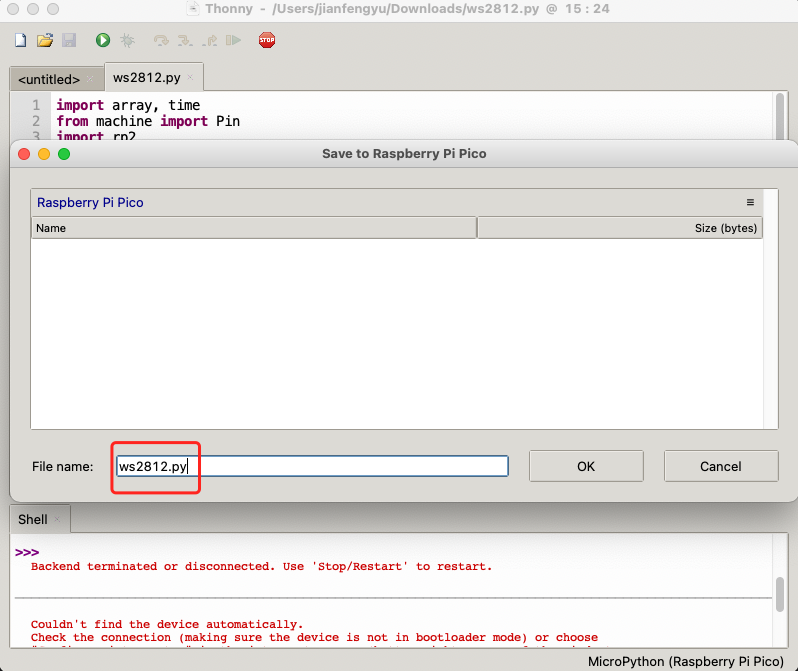Click the Shell prompt >>>
Image resolution: width=798 pixels, height=671 pixels.
[x=27, y=552]
